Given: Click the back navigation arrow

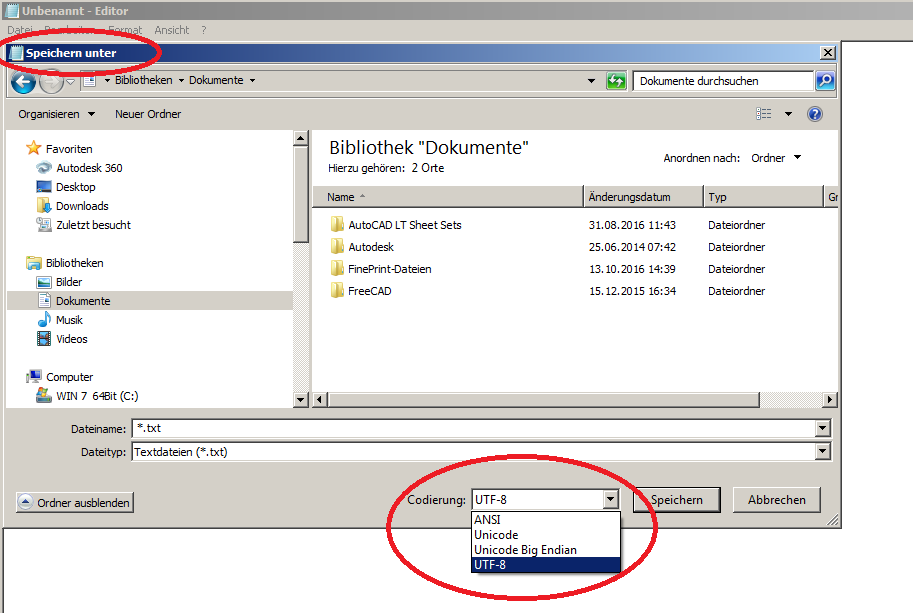Looking at the screenshot, I should coord(23,81).
